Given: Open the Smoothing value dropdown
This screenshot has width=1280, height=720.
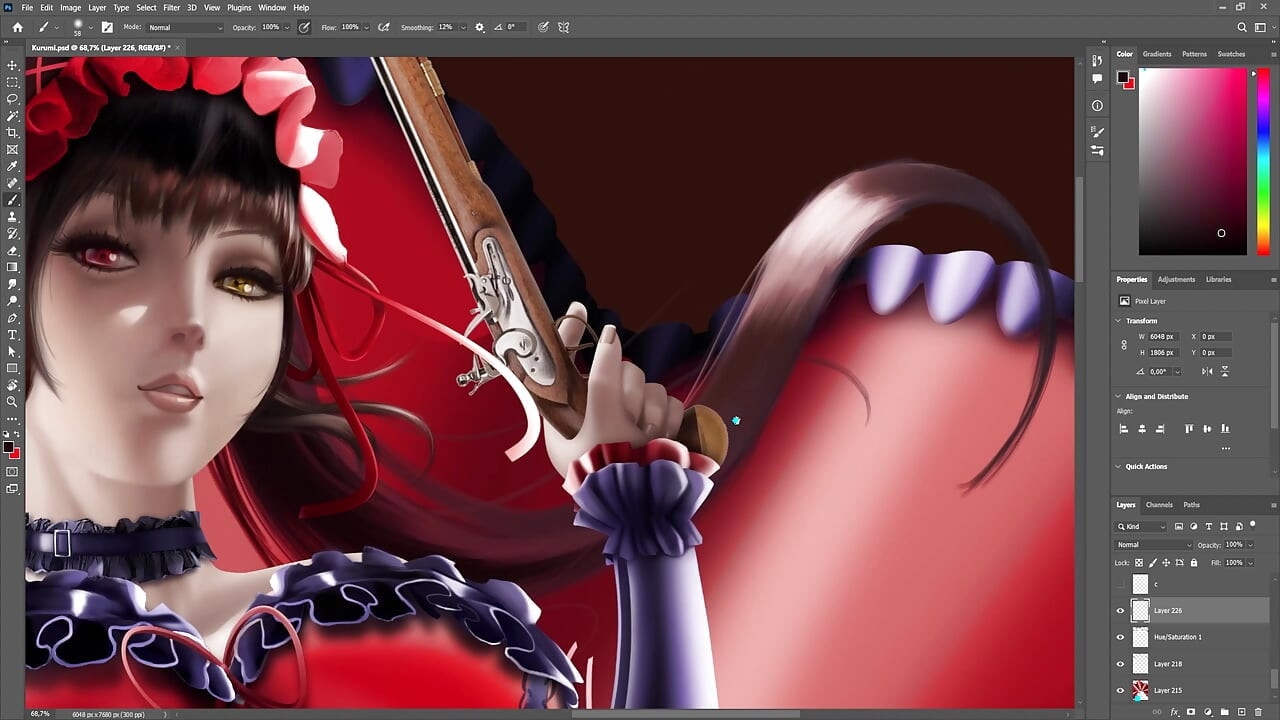Looking at the screenshot, I should (463, 27).
